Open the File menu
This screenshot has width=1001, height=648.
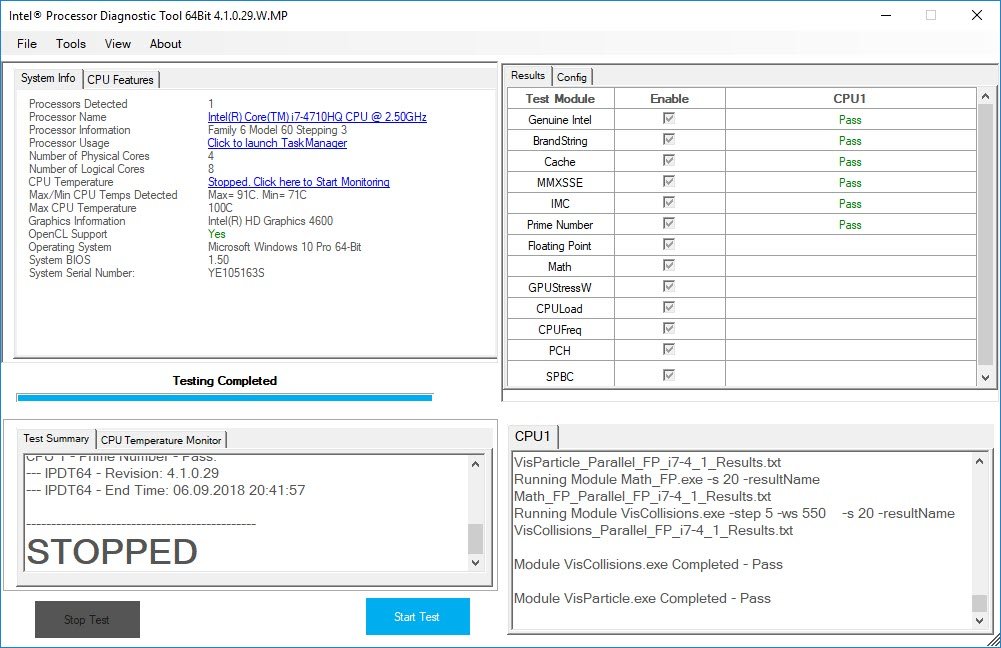point(27,43)
